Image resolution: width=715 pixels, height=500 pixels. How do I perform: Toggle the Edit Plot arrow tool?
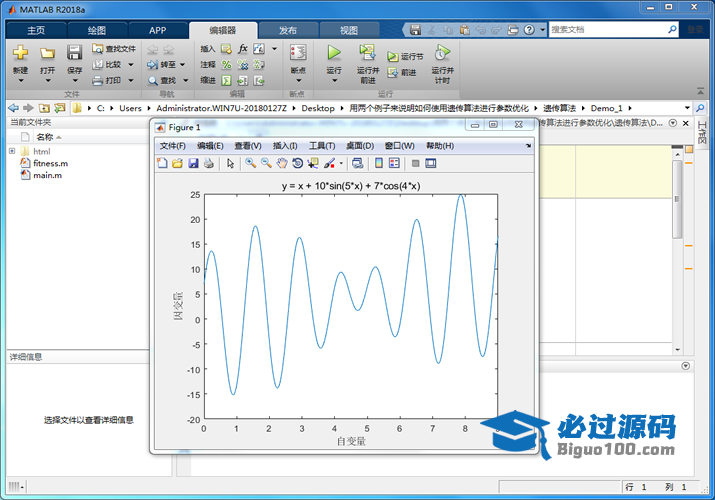pos(230,163)
